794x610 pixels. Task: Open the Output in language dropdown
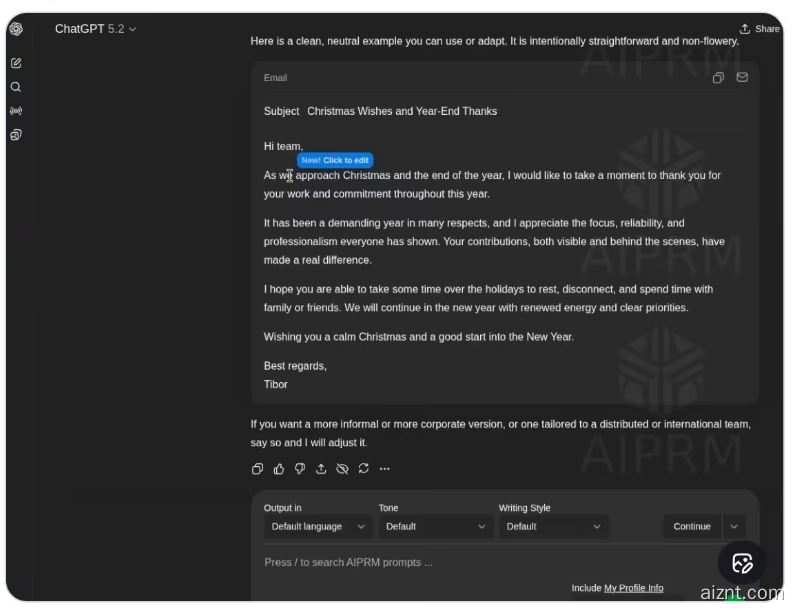click(x=318, y=527)
